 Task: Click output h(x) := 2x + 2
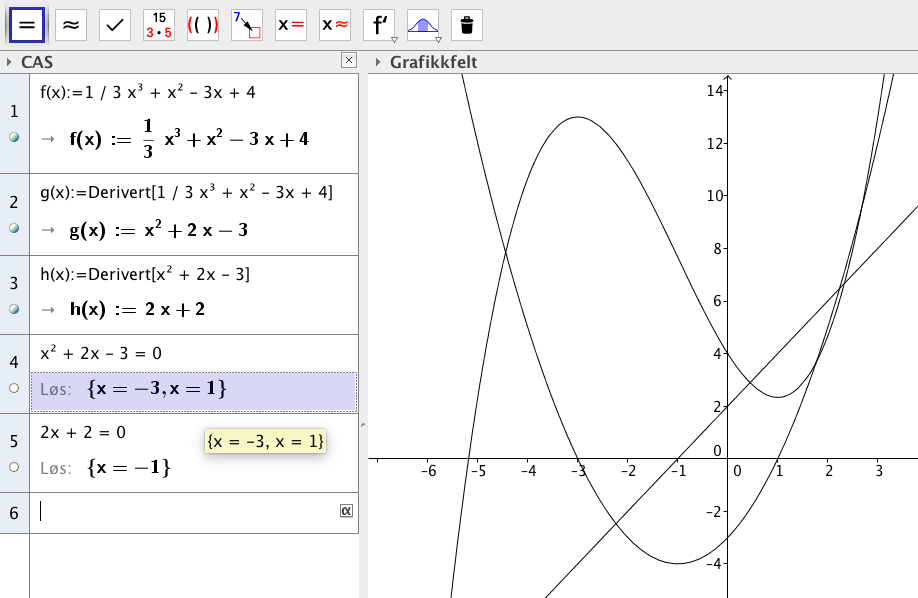137,309
